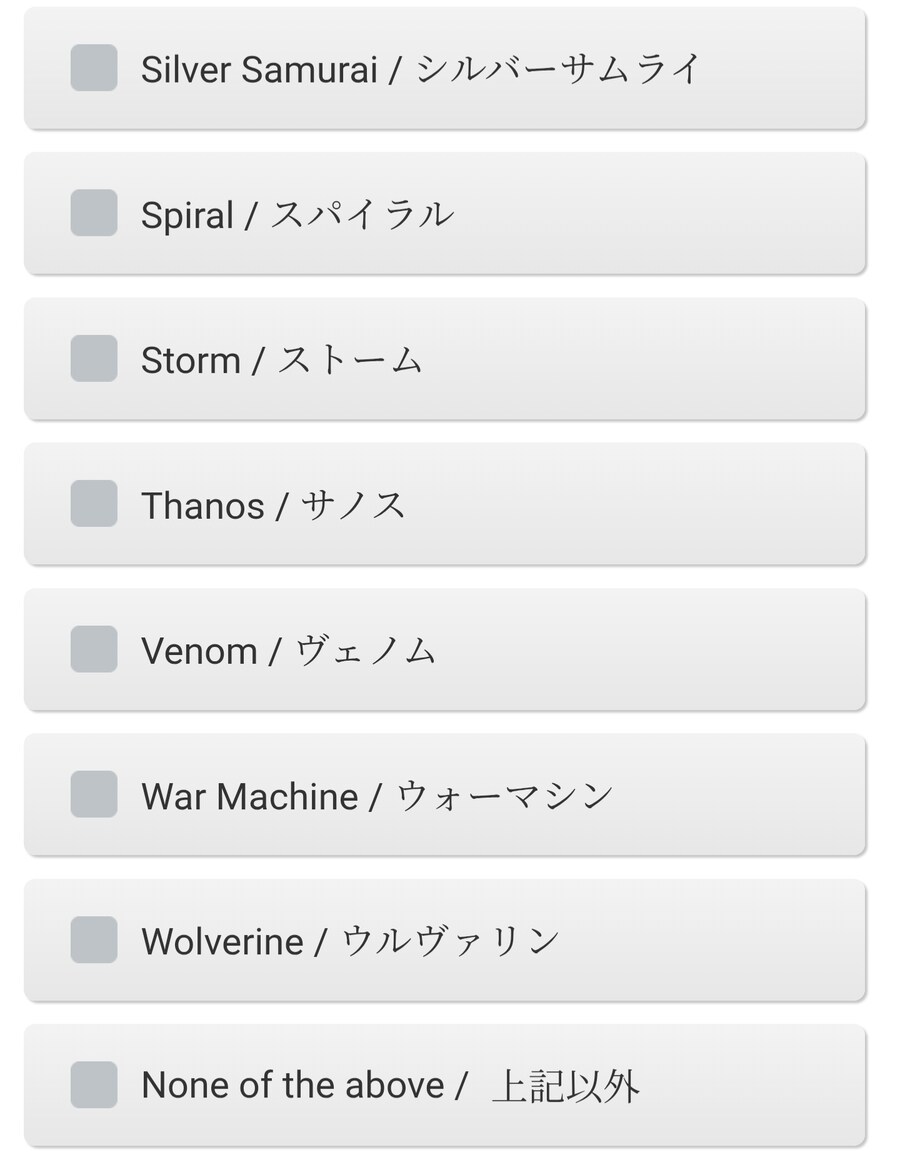
Task: Check the Wolverine checkbox square
Action: (x=94, y=941)
